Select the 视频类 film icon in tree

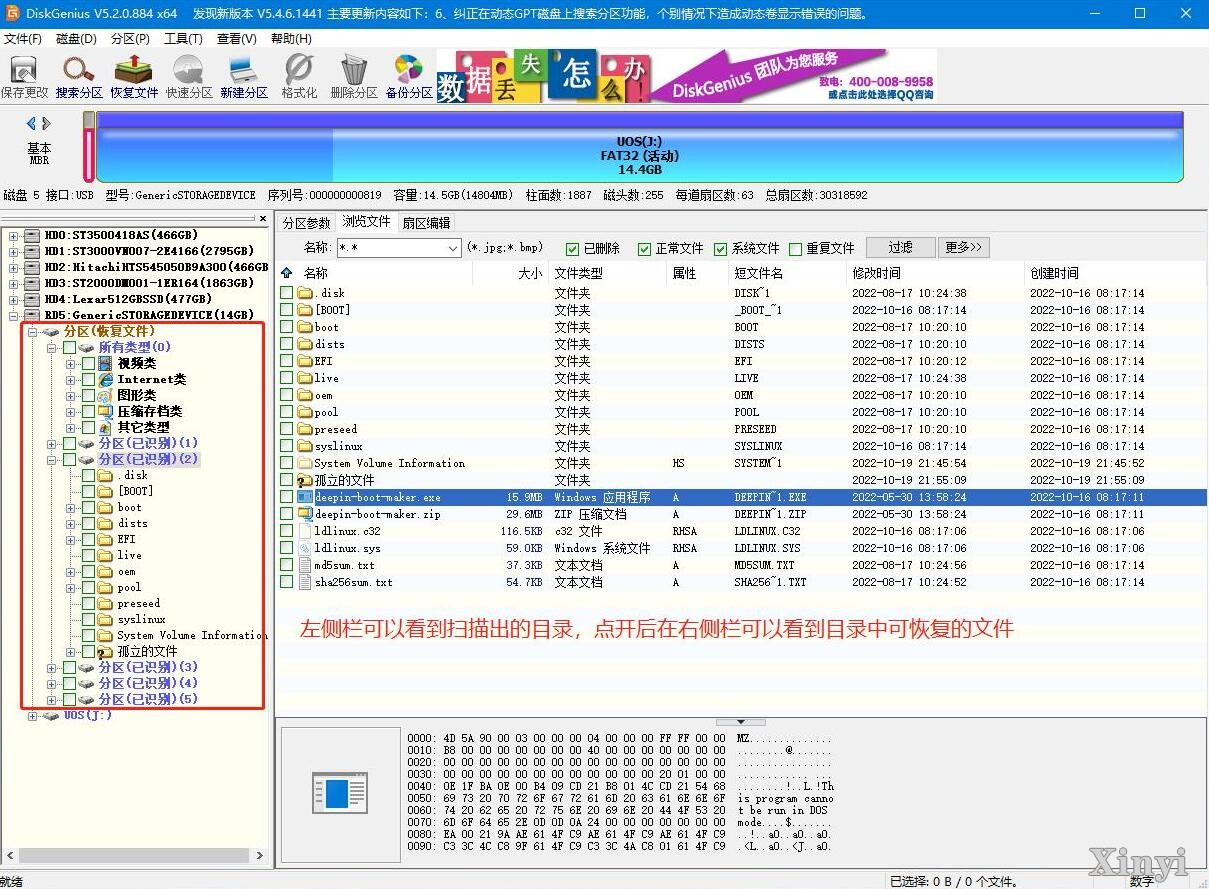tap(105, 363)
